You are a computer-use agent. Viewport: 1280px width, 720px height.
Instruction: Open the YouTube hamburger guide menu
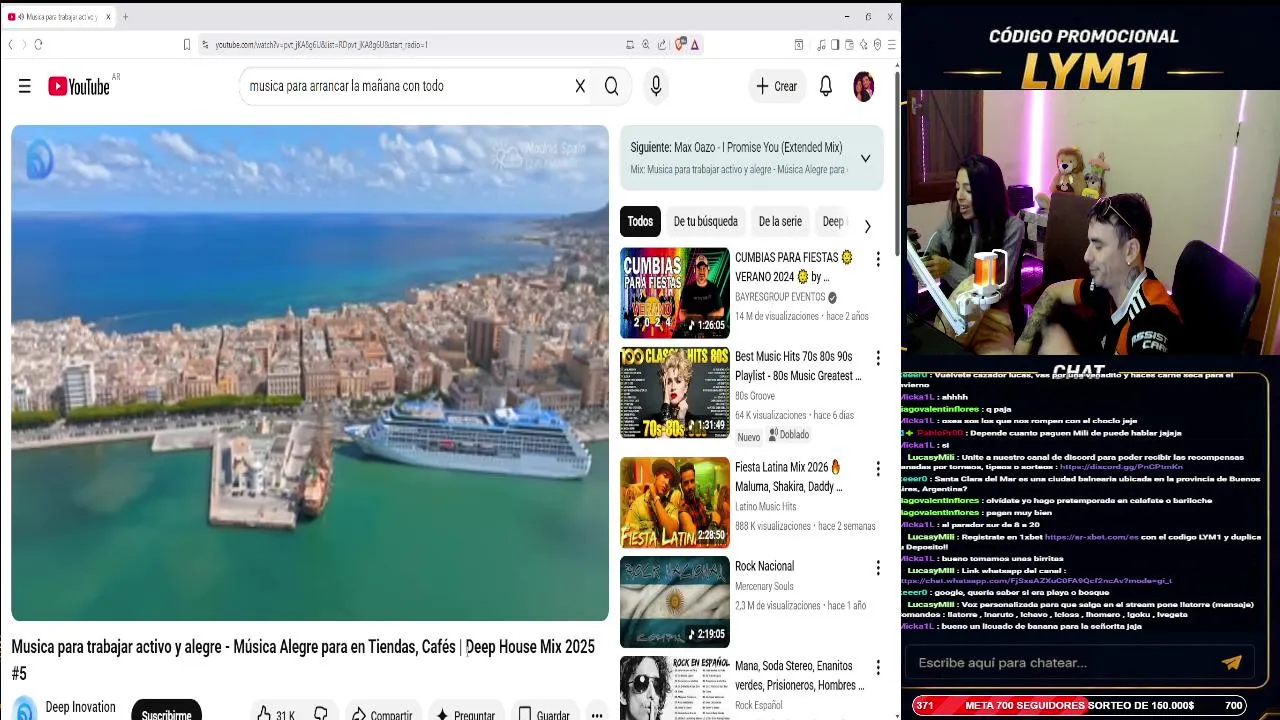coord(25,87)
